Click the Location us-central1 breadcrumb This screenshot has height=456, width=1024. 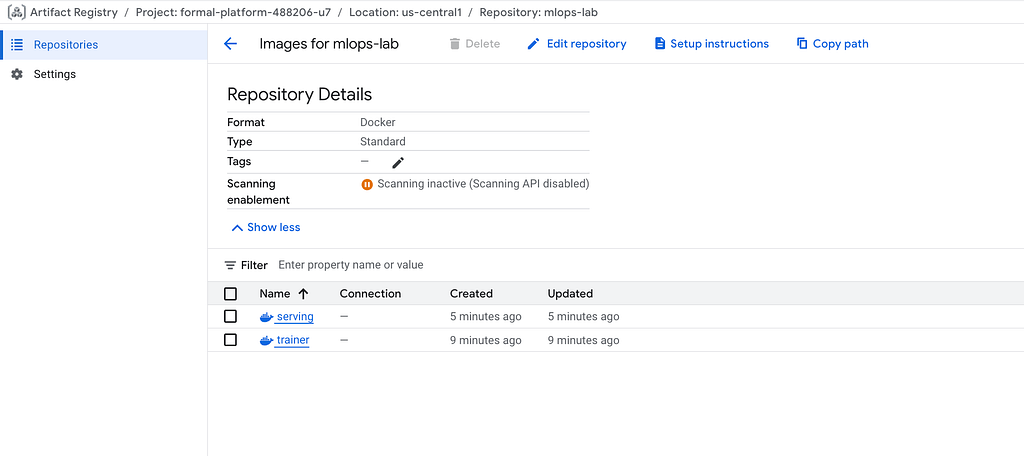tap(405, 12)
